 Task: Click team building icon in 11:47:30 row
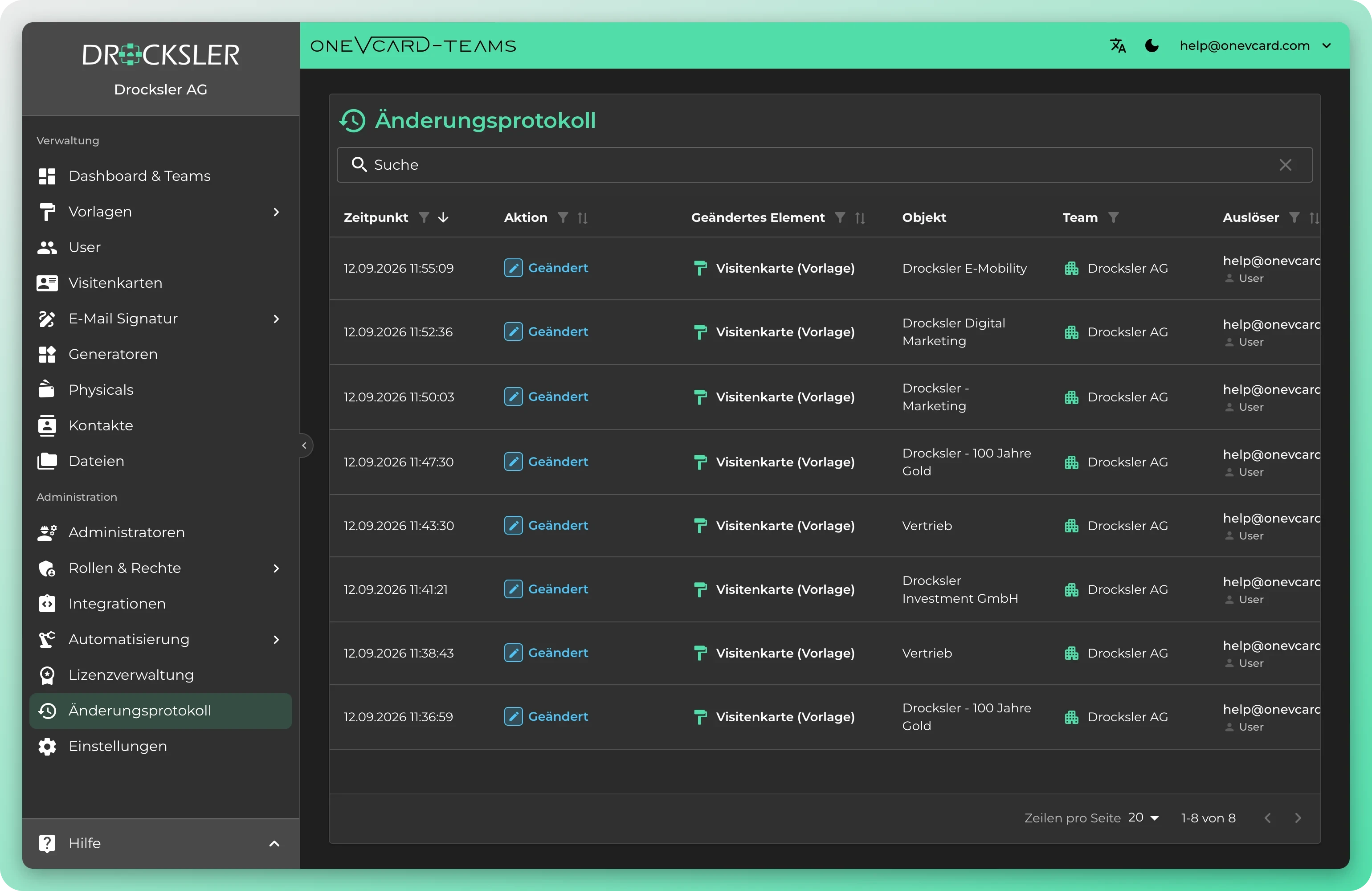click(x=1072, y=462)
